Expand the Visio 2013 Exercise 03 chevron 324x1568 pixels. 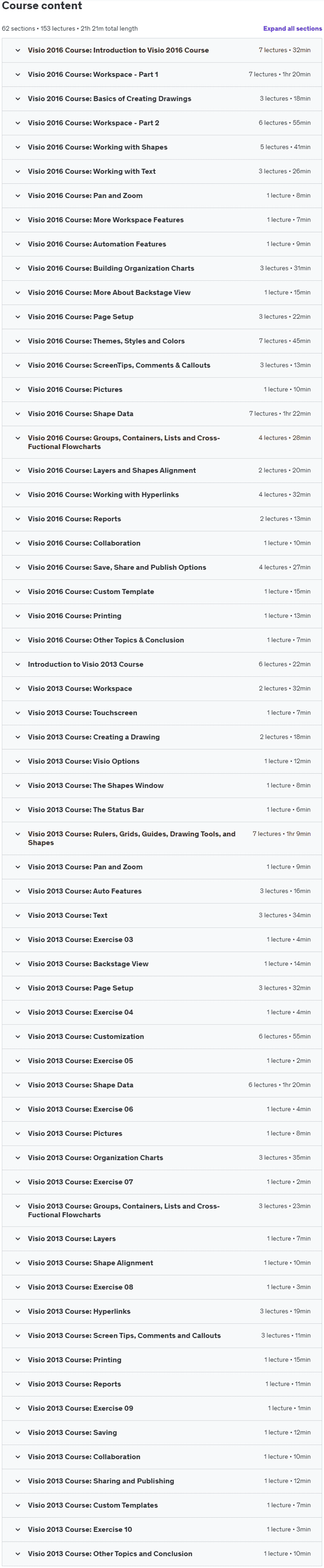18,940
